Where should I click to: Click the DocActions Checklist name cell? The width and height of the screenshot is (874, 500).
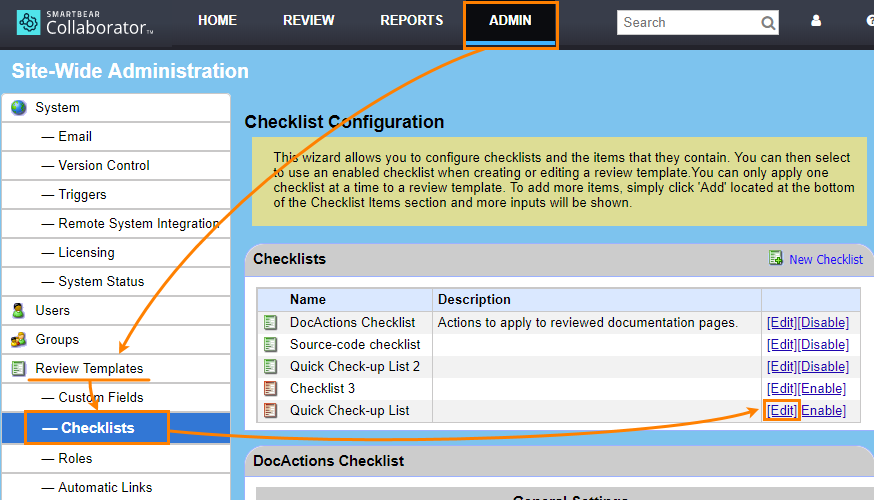pos(352,322)
